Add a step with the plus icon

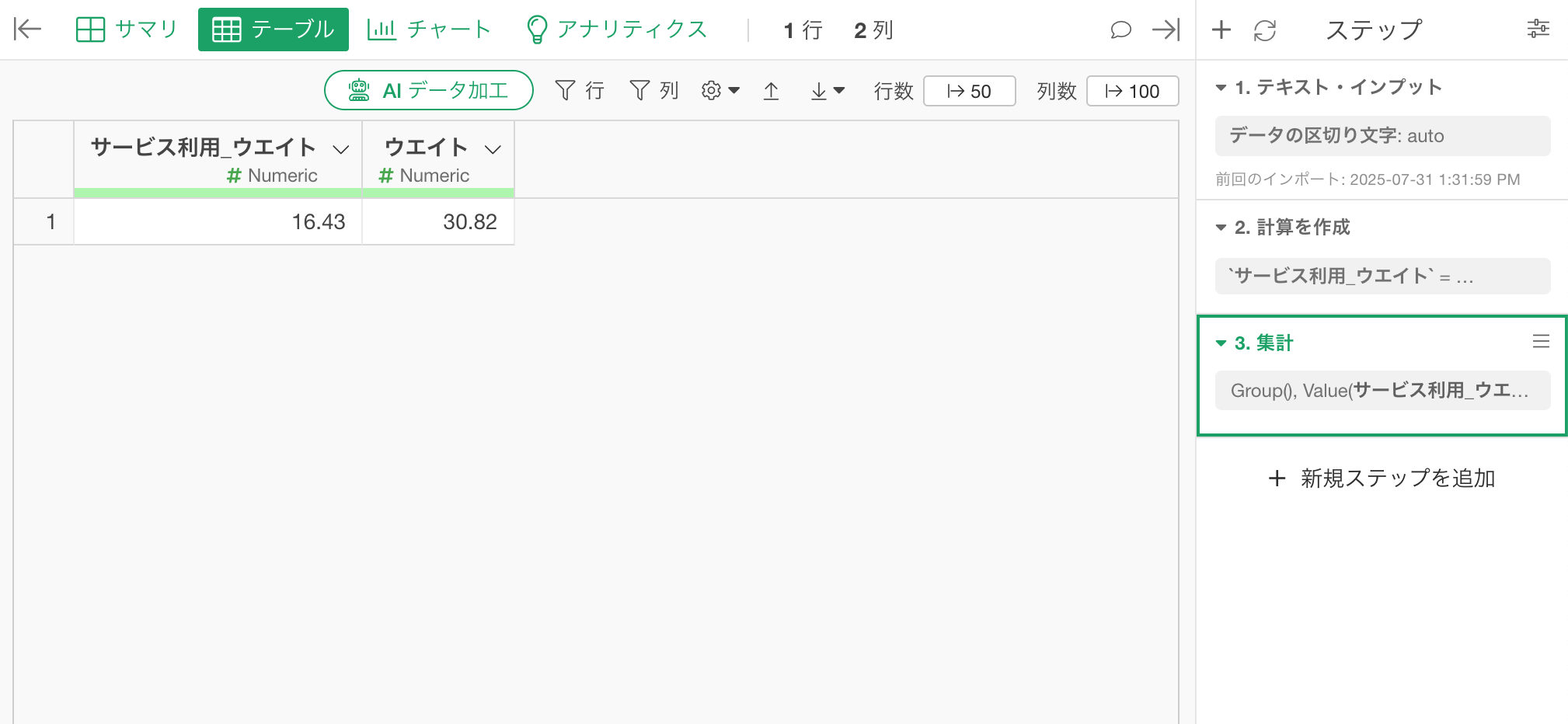[x=1221, y=30]
